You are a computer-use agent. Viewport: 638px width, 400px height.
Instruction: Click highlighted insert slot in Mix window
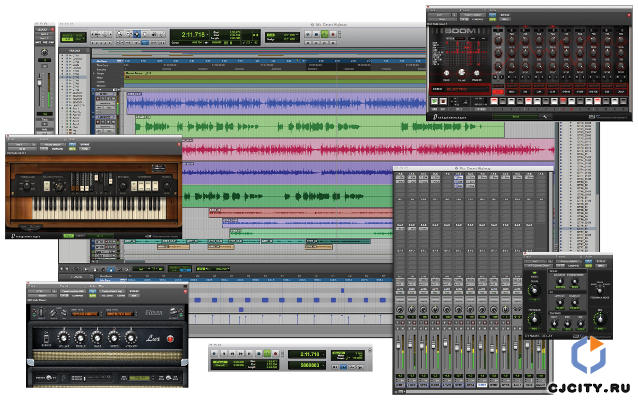459,177
